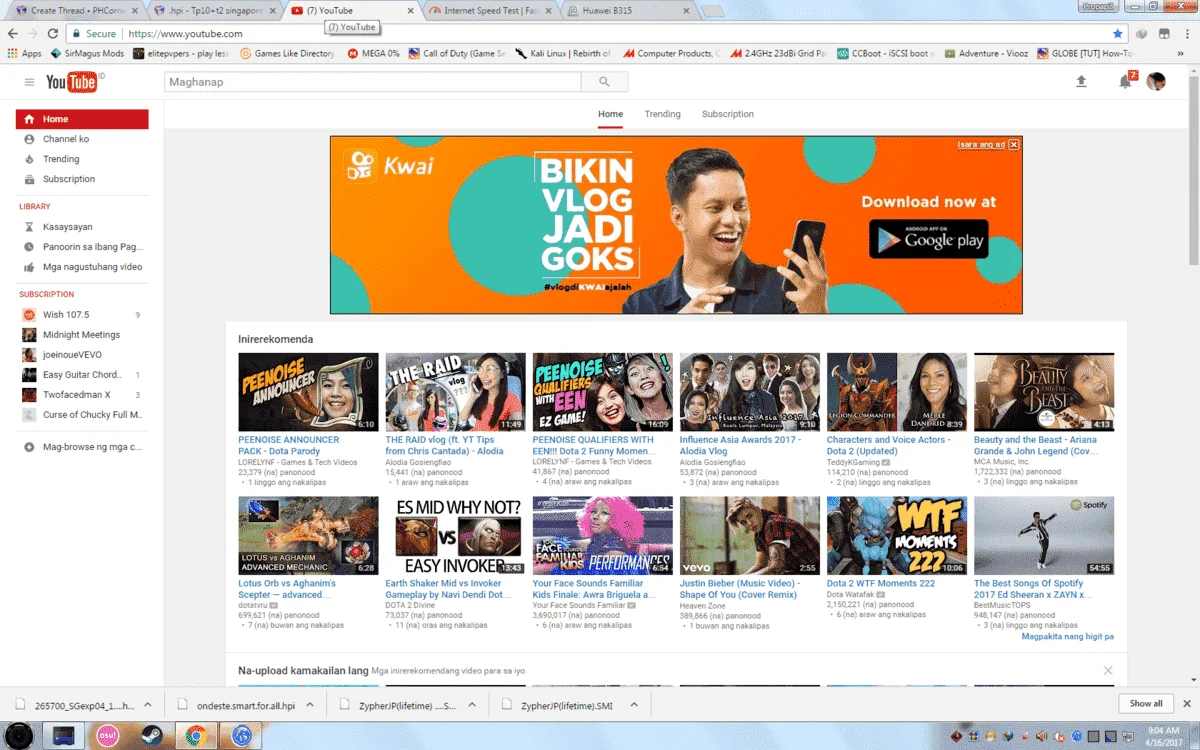
Task: Open Beauty and the Beast video thumbnail
Action: (x=1044, y=392)
